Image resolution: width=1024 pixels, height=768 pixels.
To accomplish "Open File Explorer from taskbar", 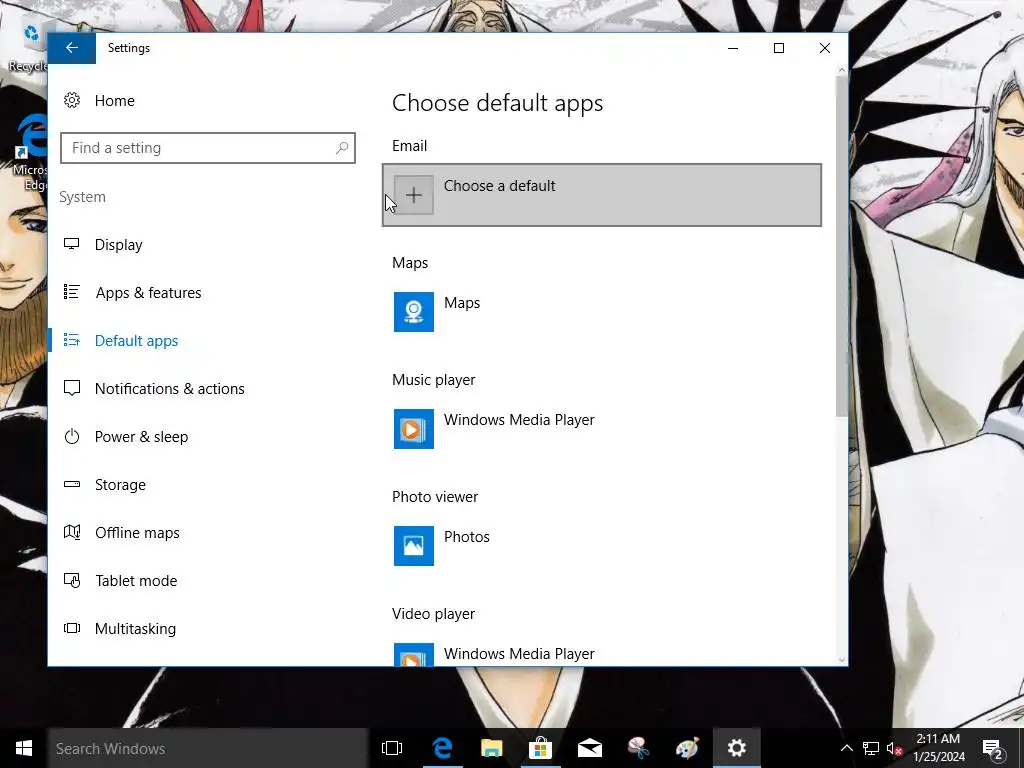I will click(491, 748).
